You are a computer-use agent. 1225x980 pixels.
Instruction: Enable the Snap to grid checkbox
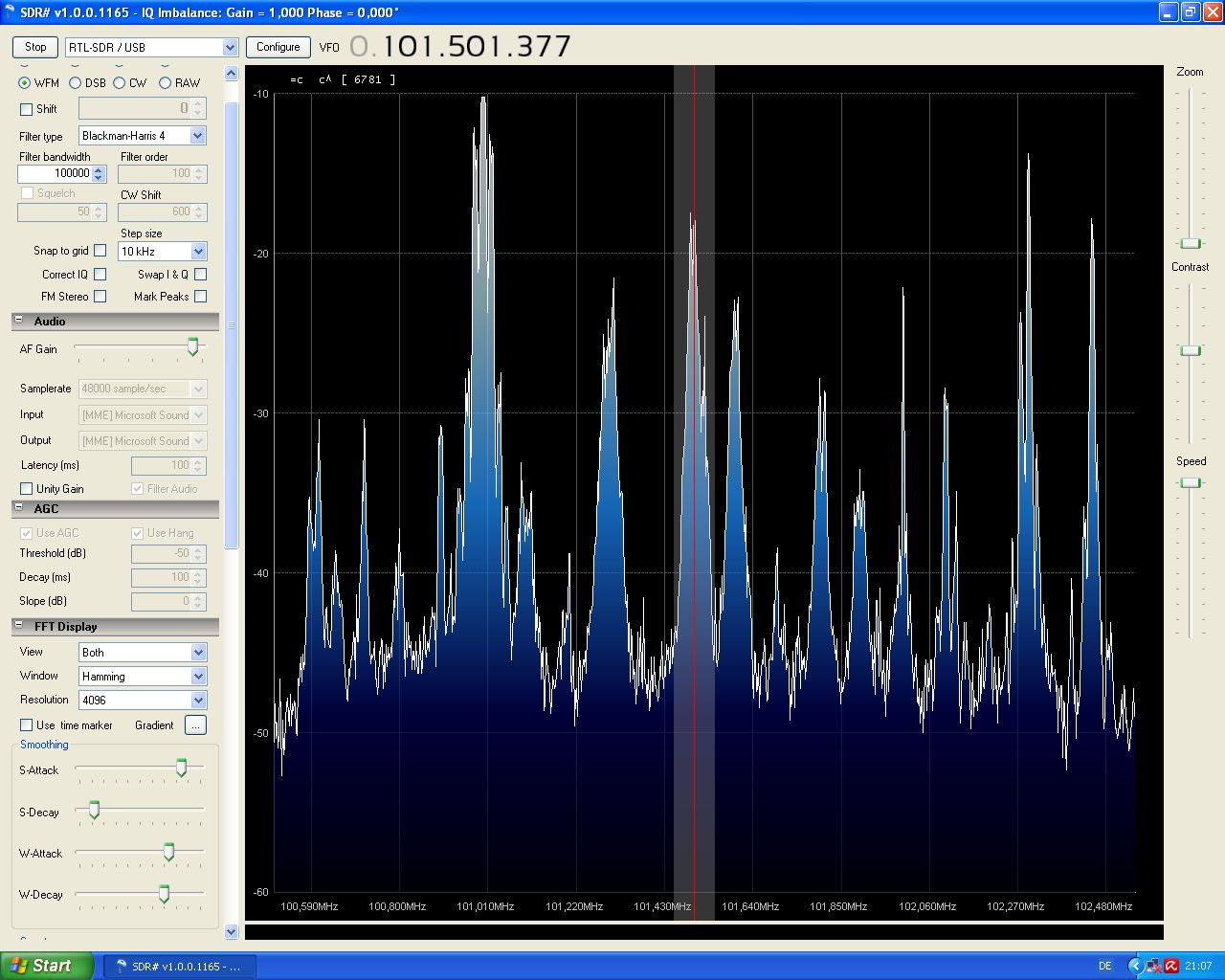[100, 251]
